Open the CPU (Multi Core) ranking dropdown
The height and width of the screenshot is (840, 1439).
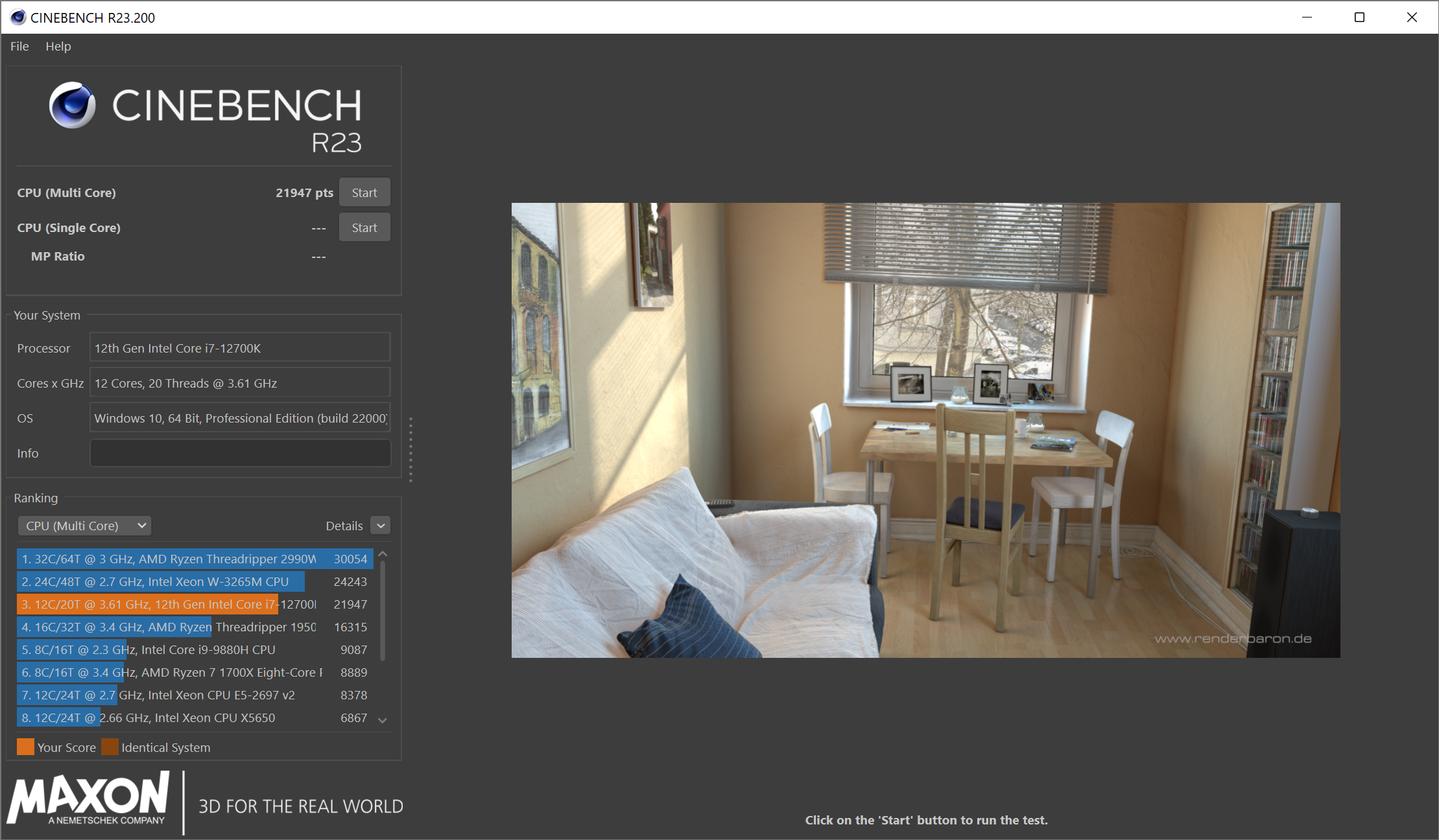[x=84, y=526]
